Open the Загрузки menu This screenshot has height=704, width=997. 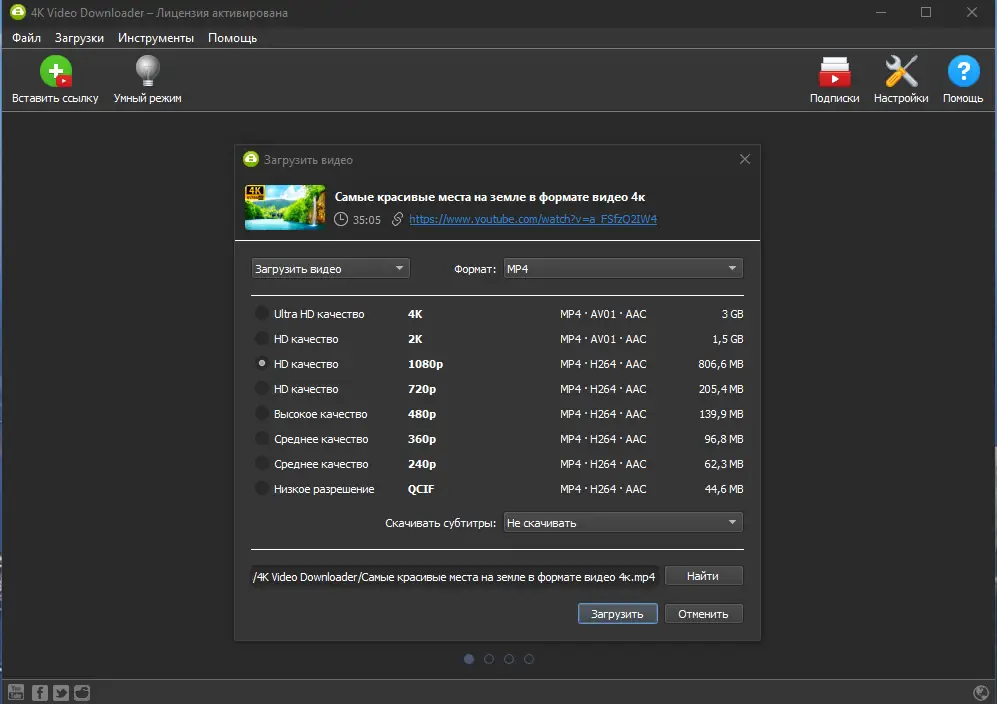pyautogui.click(x=79, y=38)
